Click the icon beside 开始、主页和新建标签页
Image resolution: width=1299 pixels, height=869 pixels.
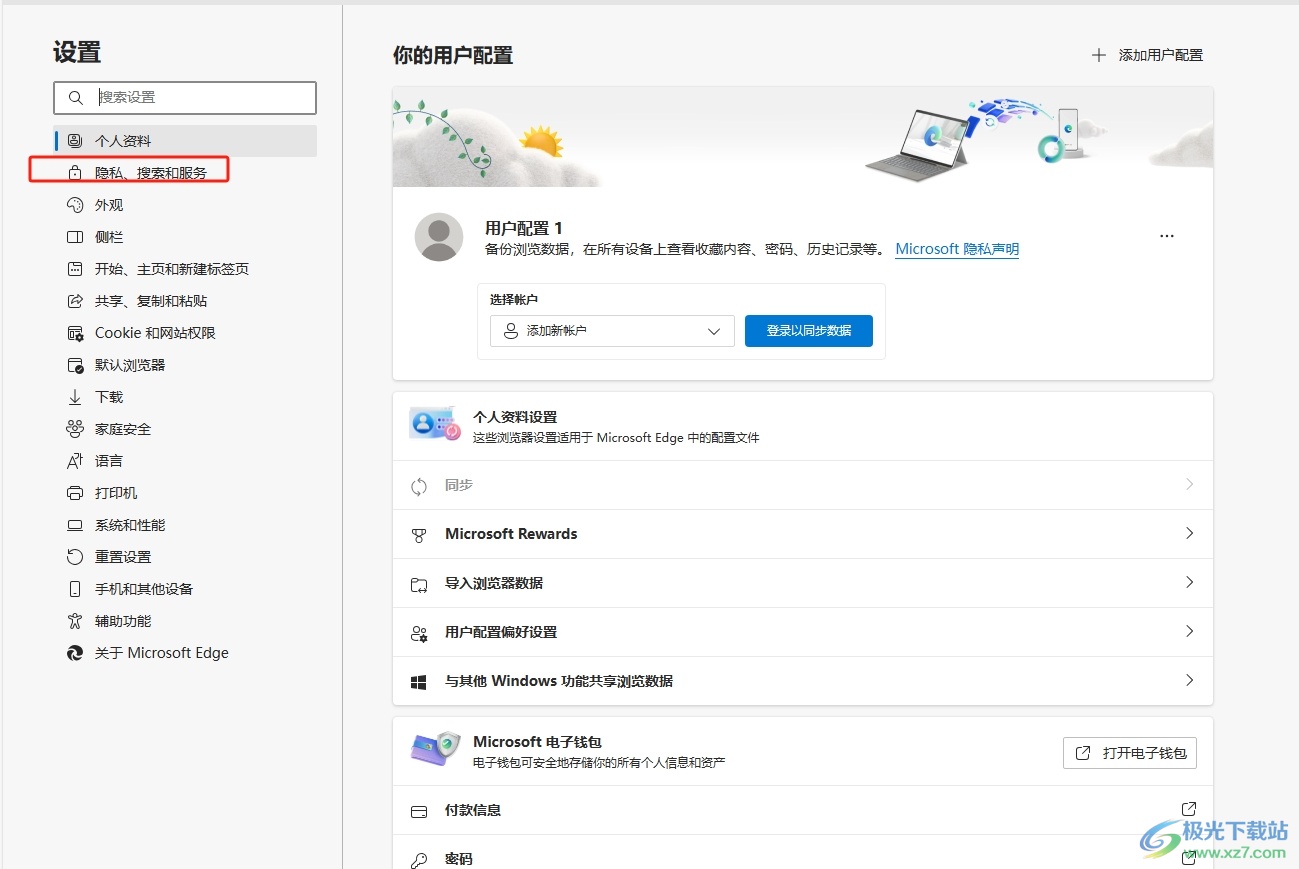pyautogui.click(x=74, y=269)
